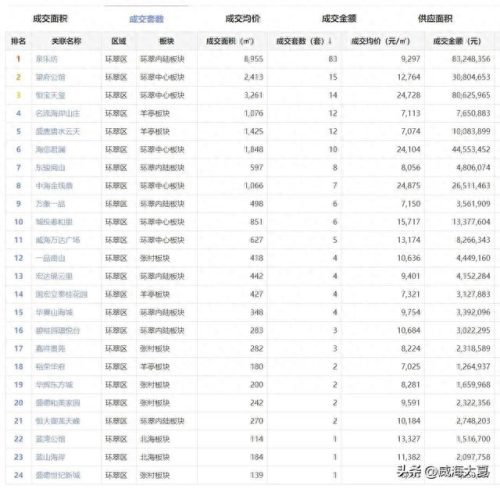The height and width of the screenshot is (489, 500).
Task: Open the 威海万达广场 project link
Action: point(58,240)
